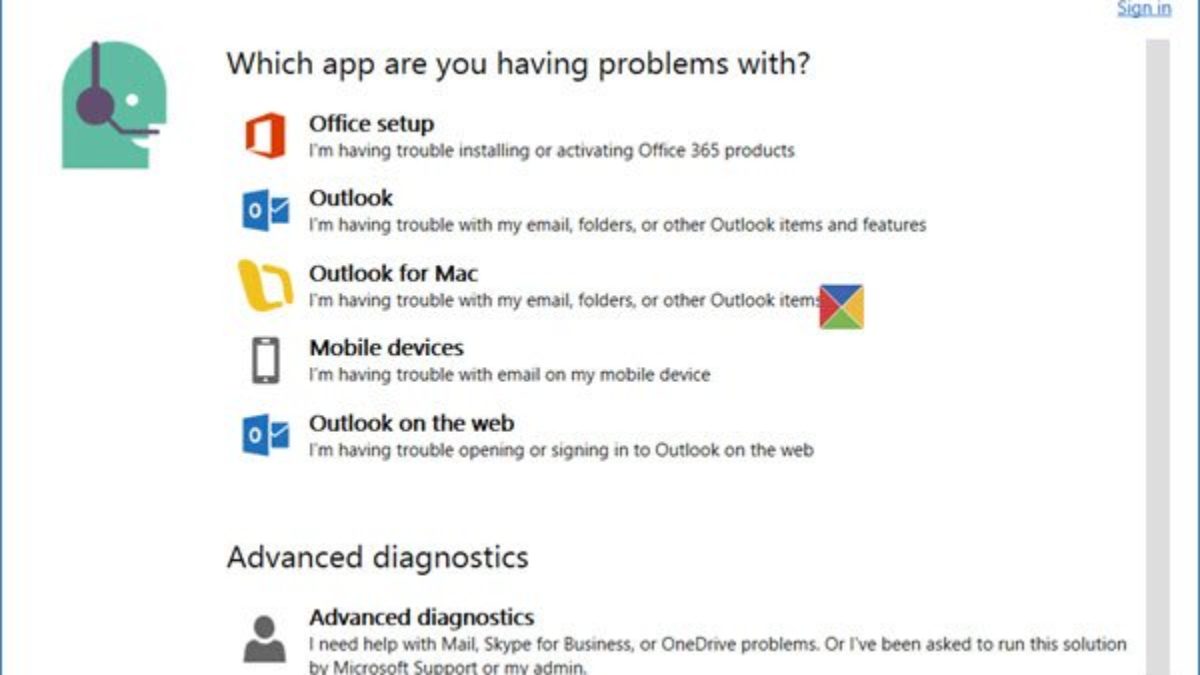Click the Advanced diagnostics person icon
The width and height of the screenshot is (1200, 675).
click(265, 638)
